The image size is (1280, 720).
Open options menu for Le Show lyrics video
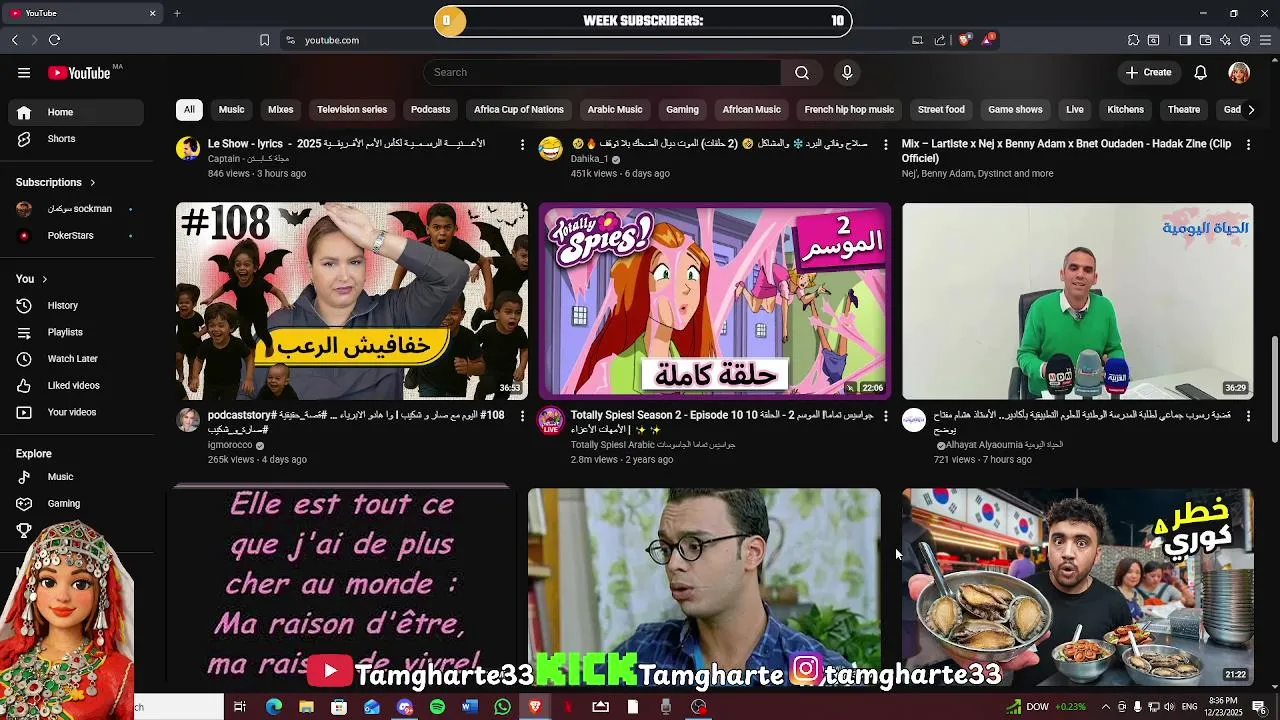(522, 145)
